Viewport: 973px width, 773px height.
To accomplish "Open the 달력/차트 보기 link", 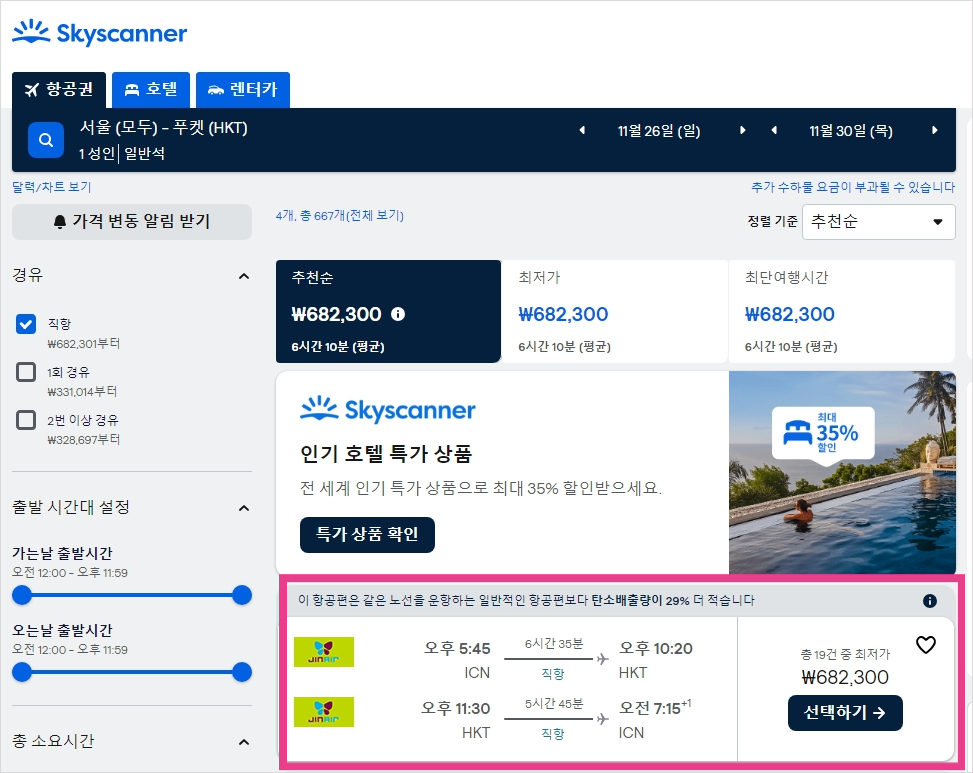I will (x=52, y=187).
